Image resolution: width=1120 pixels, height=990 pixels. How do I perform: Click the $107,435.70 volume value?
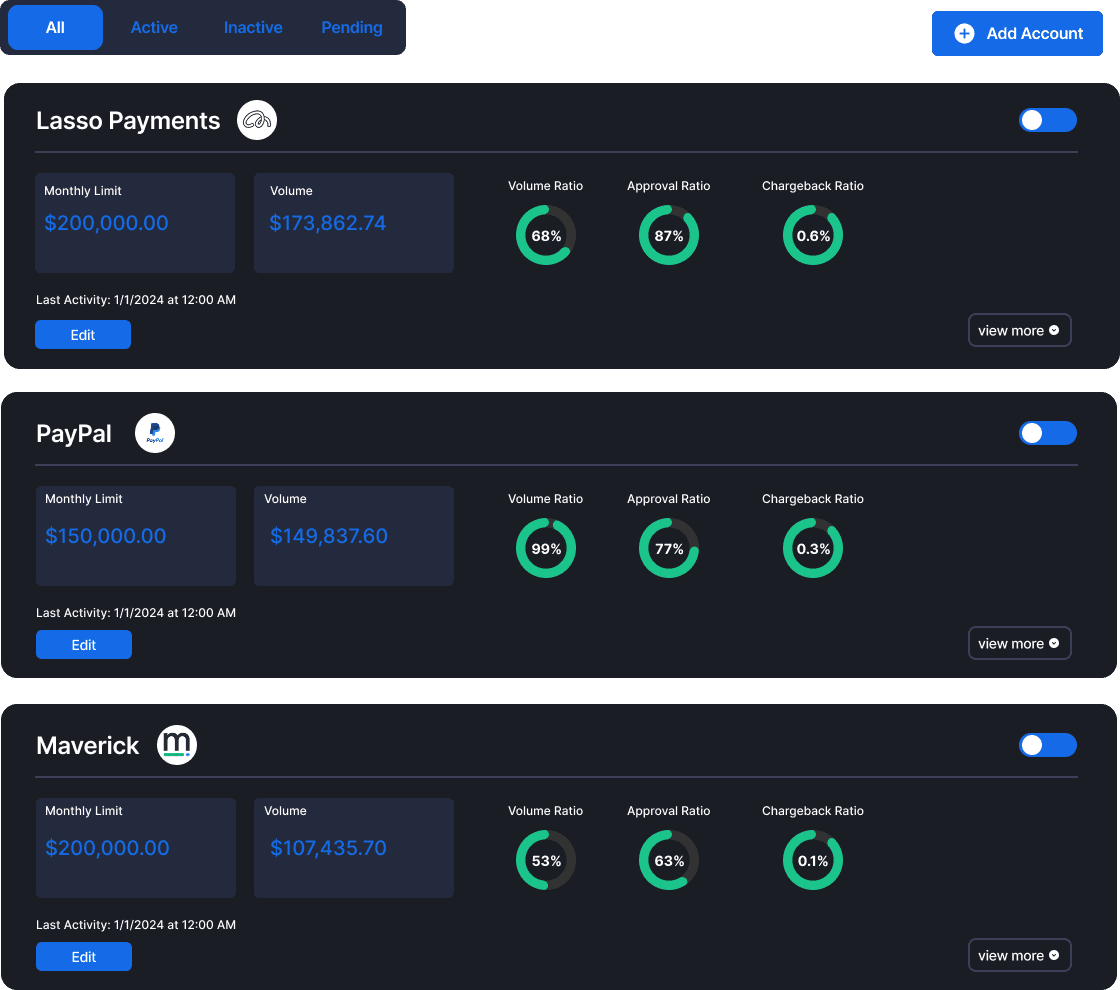point(328,848)
